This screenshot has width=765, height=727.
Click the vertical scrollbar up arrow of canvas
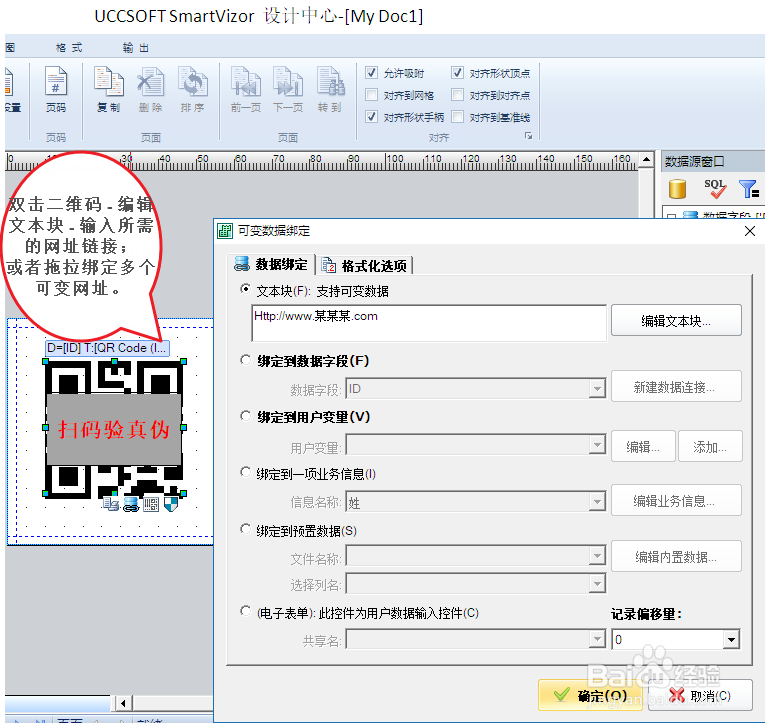pyautogui.click(x=646, y=160)
